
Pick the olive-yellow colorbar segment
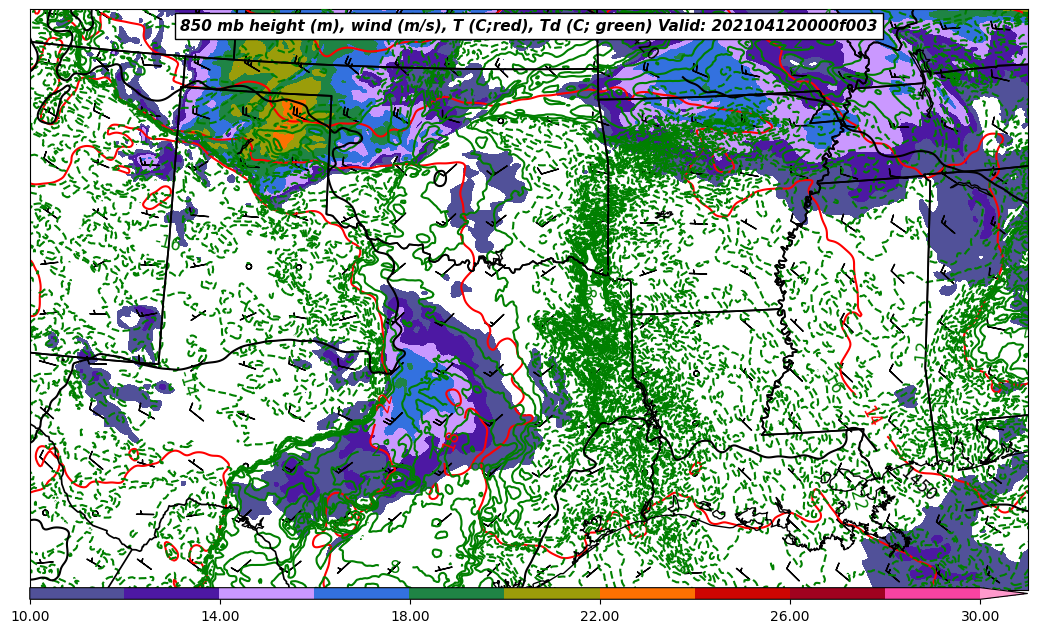pyautogui.click(x=552, y=593)
